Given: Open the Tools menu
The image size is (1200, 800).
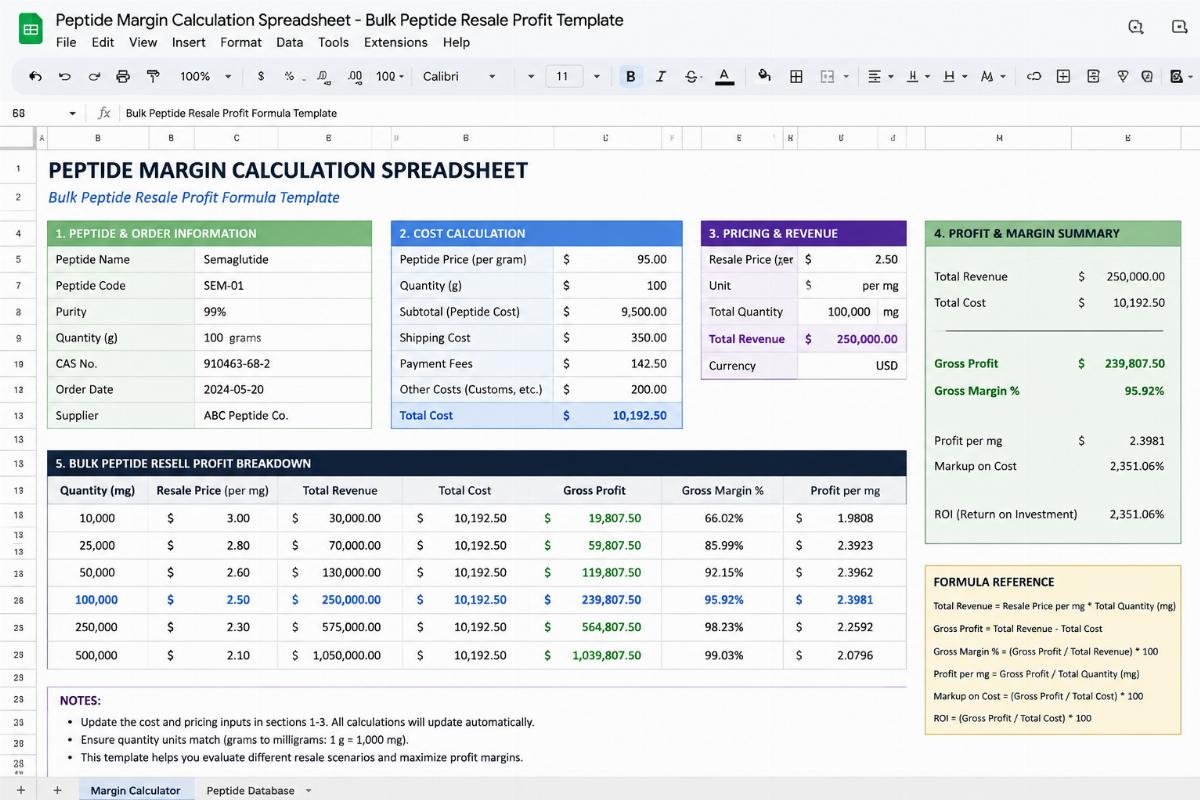Looking at the screenshot, I should pos(333,42).
